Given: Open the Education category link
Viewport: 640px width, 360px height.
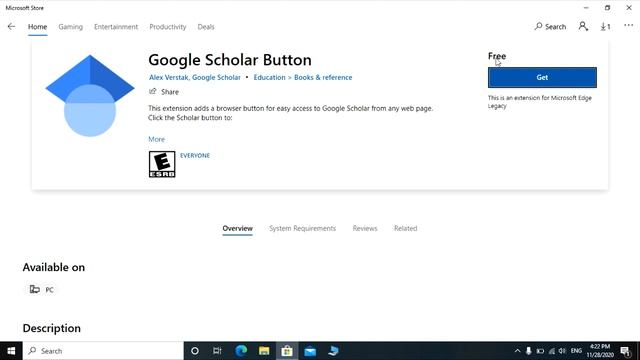Looking at the screenshot, I should 269,77.
